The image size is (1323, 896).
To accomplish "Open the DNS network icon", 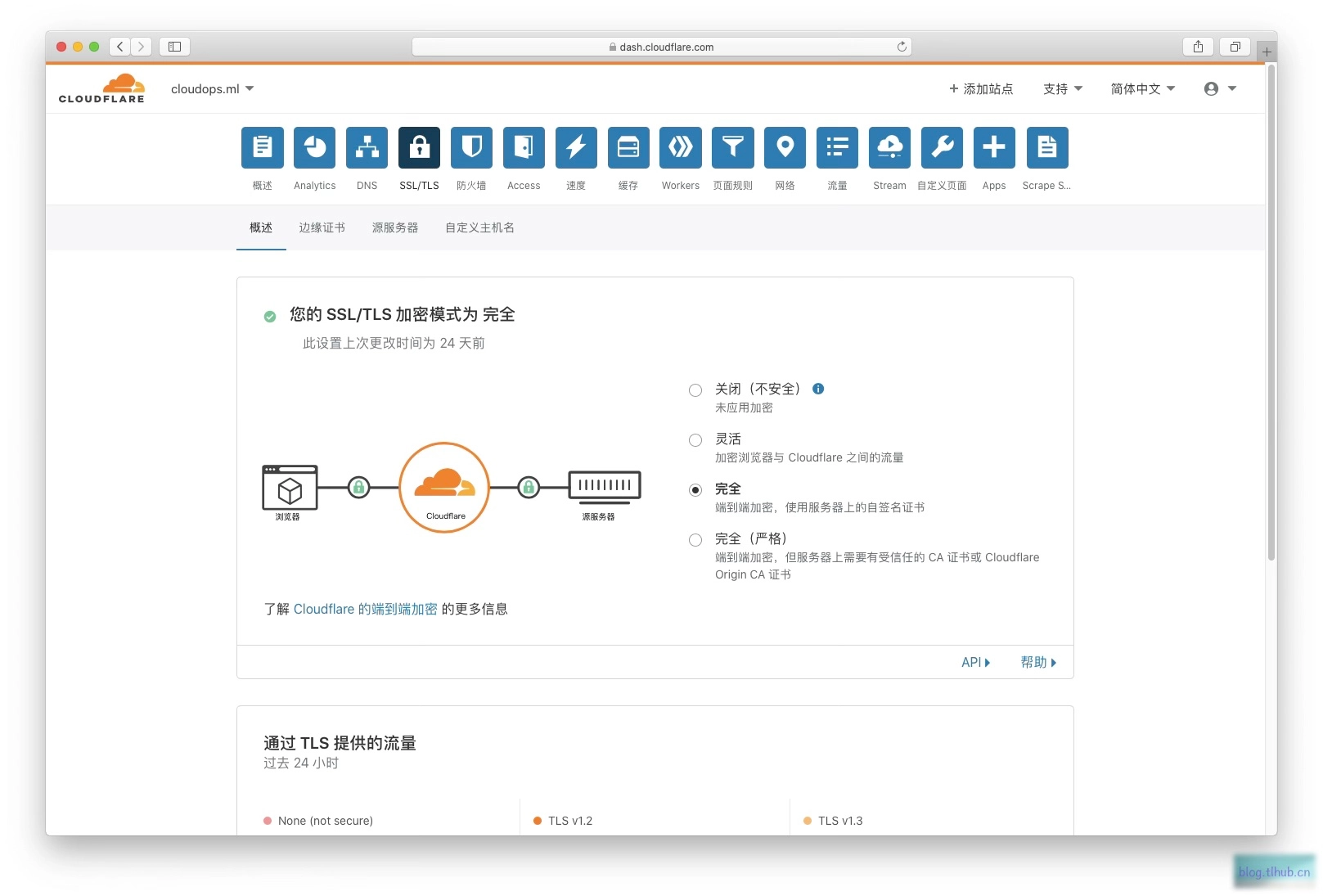I will pyautogui.click(x=367, y=147).
